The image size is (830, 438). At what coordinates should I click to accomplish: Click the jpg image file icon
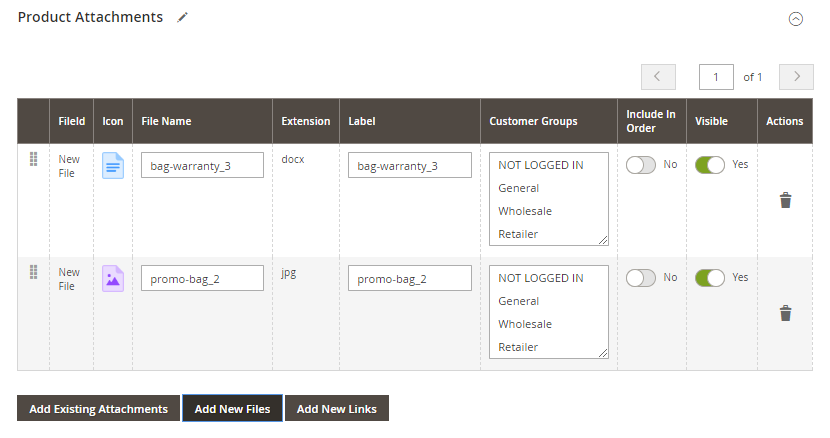tap(113, 278)
